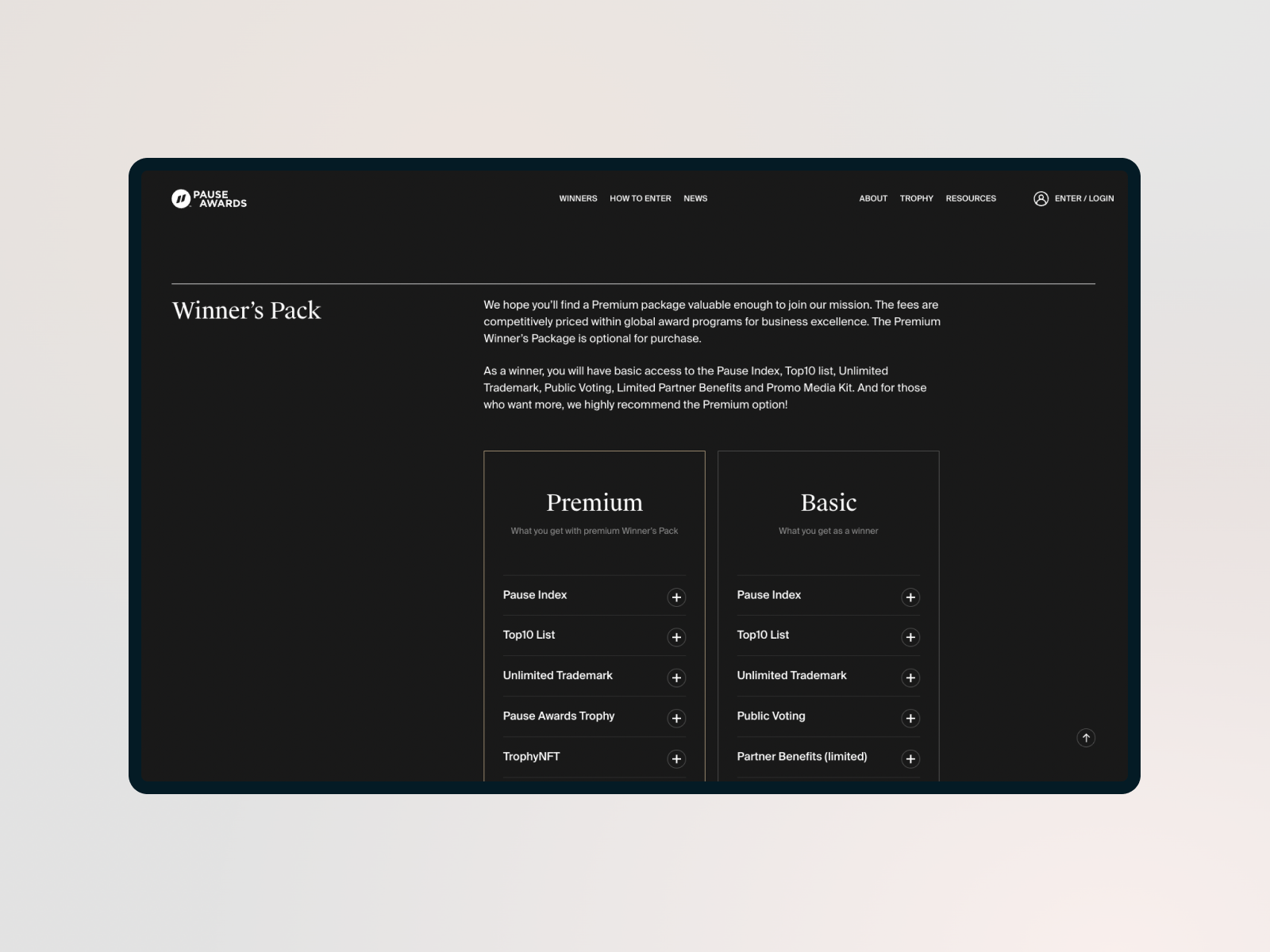The width and height of the screenshot is (1270, 952).
Task: Open the News menu item
Action: click(695, 198)
